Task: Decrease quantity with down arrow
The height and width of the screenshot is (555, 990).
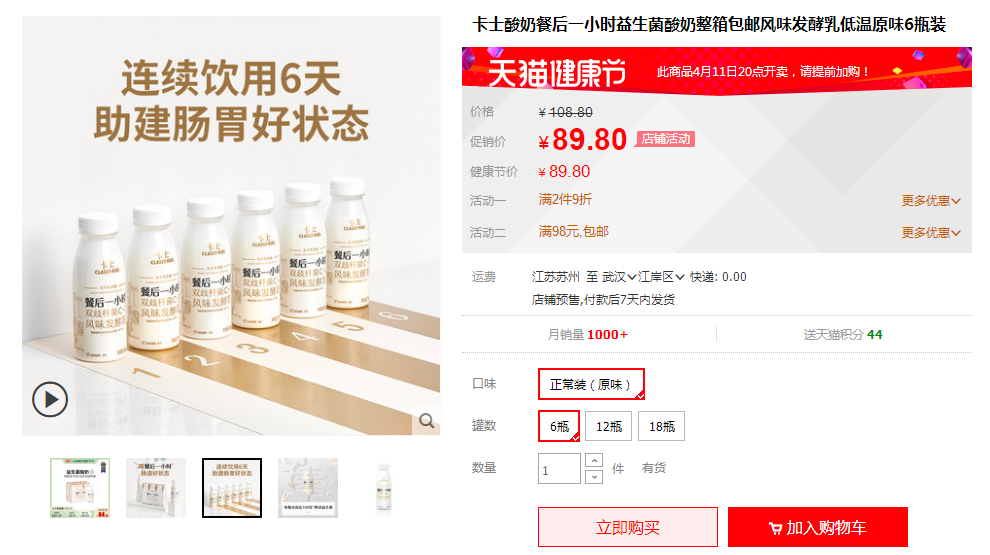Action: [593, 477]
